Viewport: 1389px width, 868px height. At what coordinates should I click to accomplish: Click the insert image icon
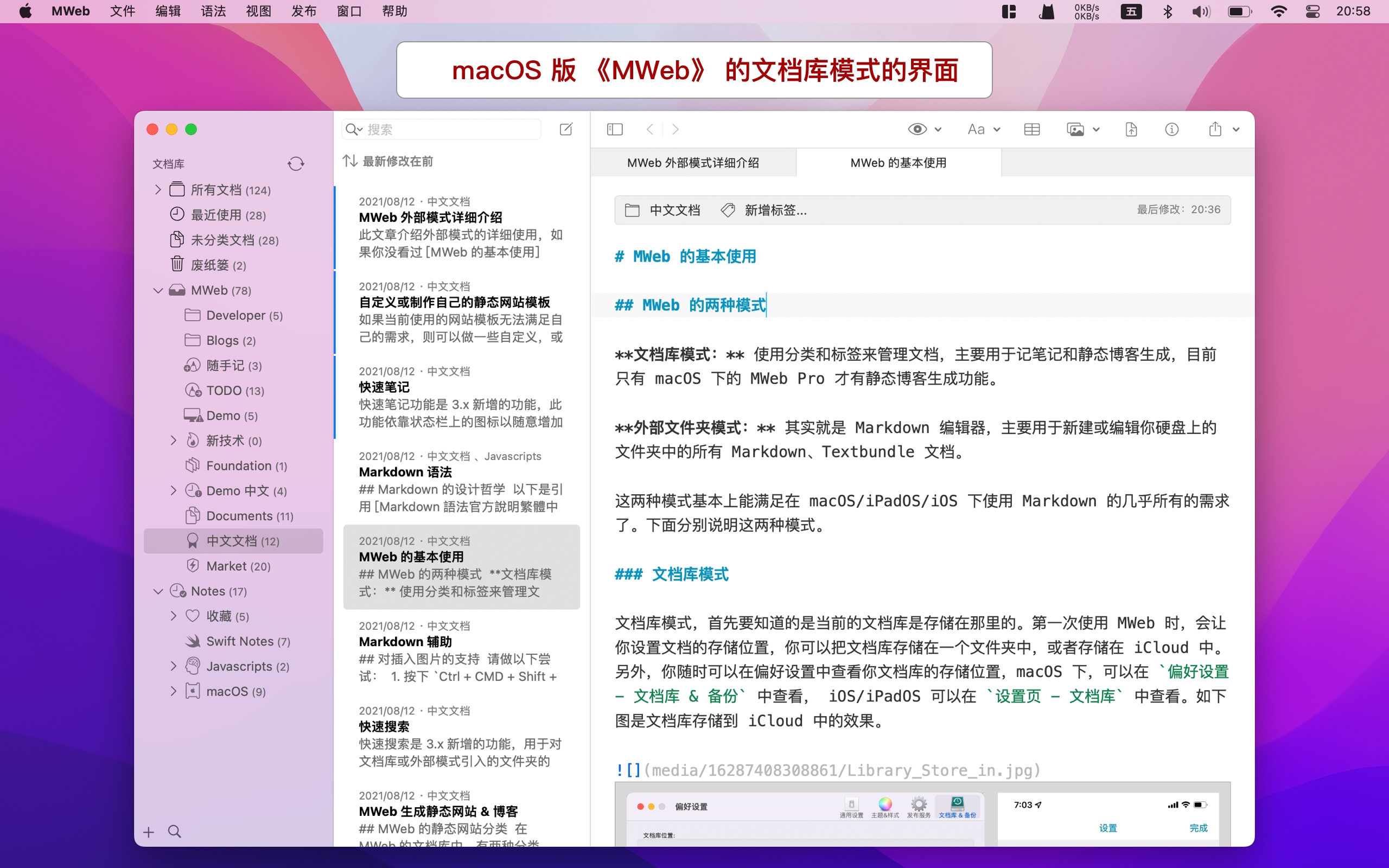[1075, 129]
